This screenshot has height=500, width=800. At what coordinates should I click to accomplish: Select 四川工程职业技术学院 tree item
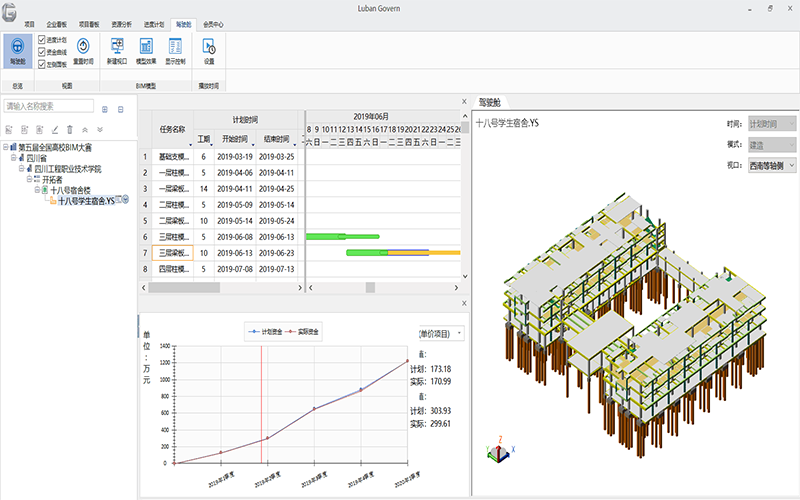[68, 169]
